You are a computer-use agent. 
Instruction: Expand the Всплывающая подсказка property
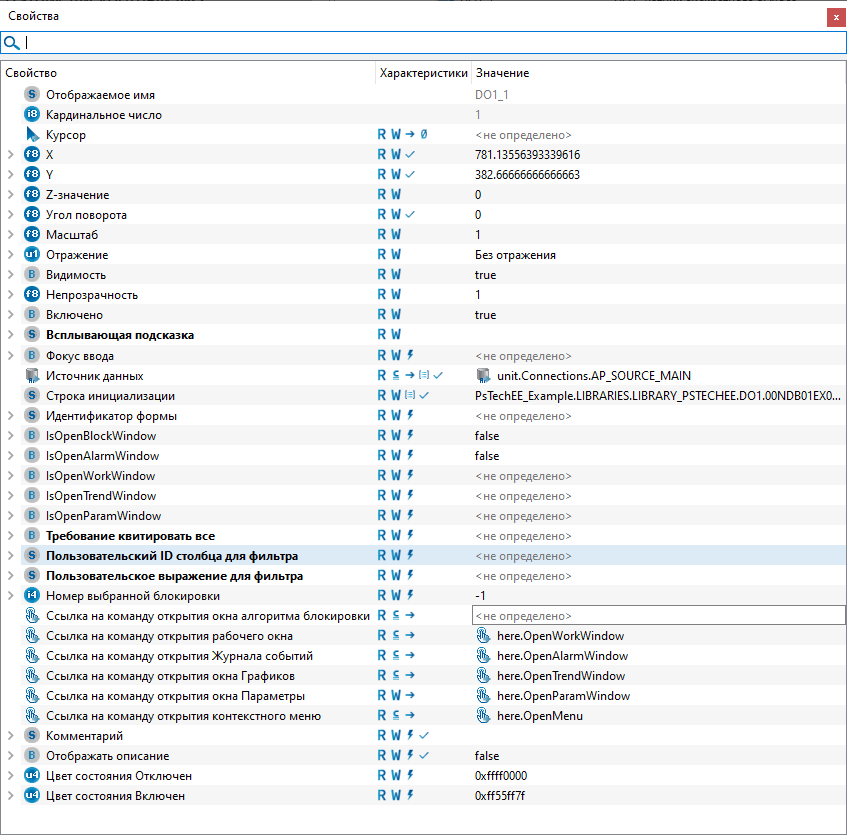[x=10, y=335]
